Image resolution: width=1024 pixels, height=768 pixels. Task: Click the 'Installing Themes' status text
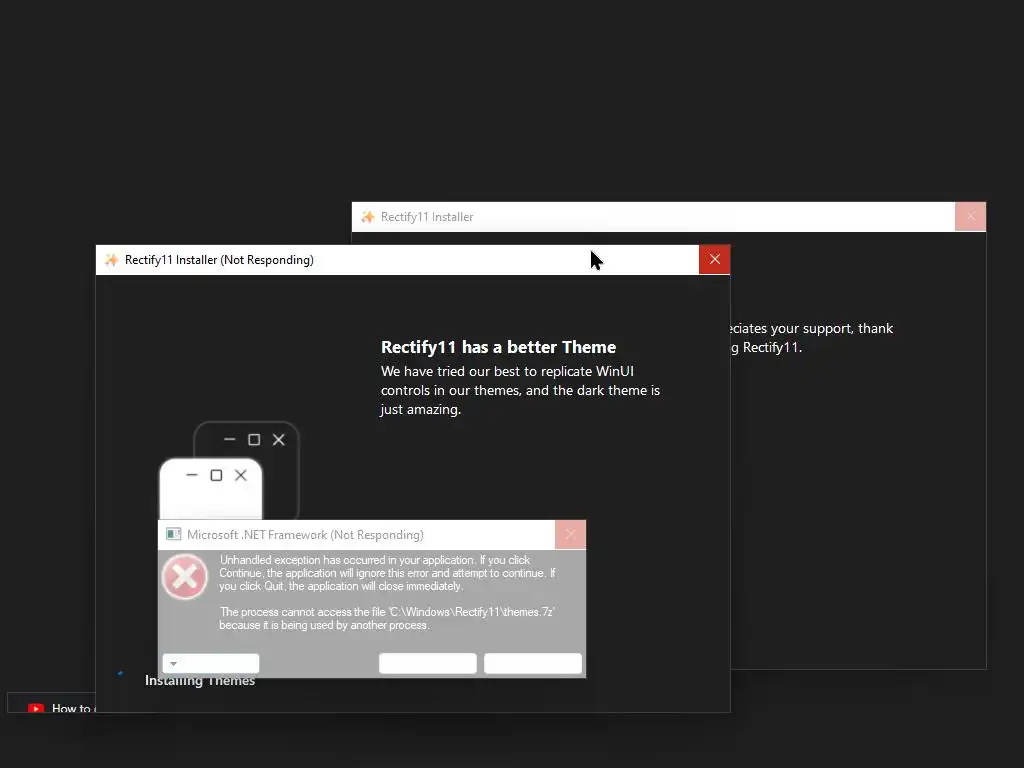pos(200,680)
